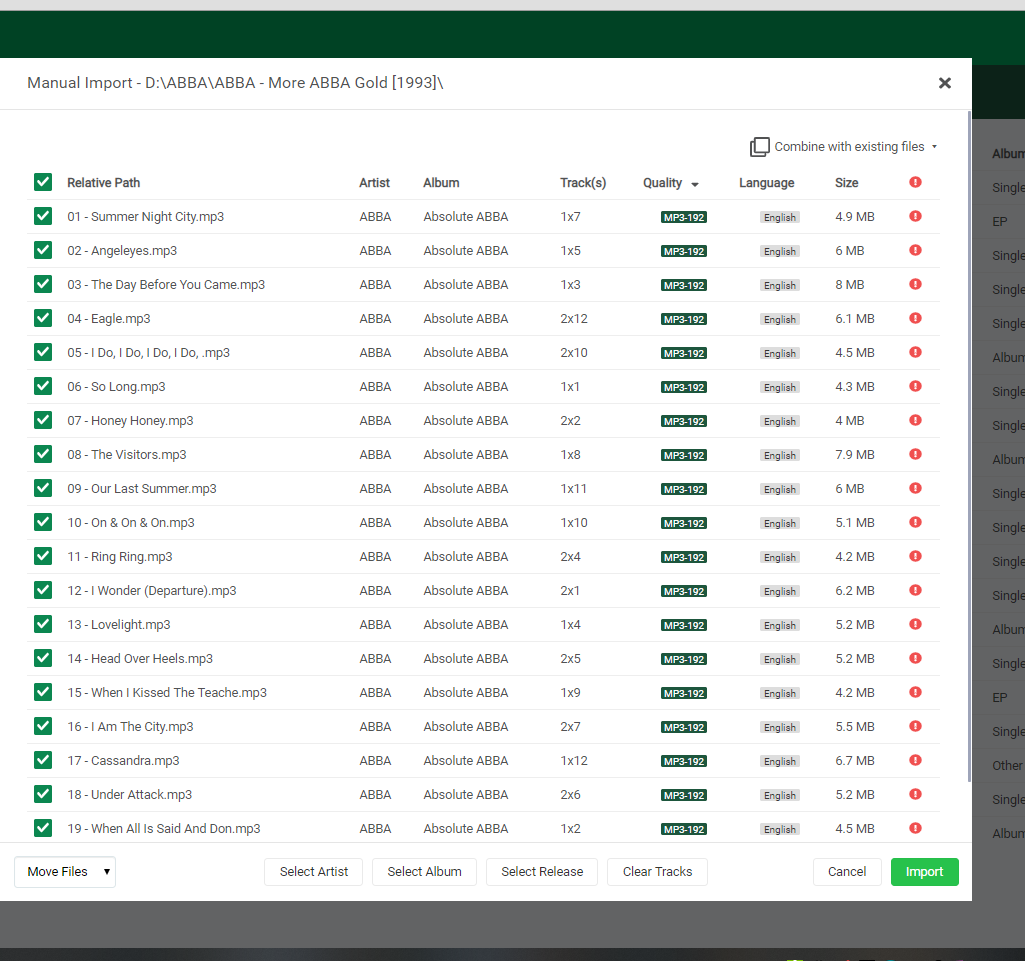Click the warning icon for Angeleyes row
The image size is (1025, 961).
point(915,250)
